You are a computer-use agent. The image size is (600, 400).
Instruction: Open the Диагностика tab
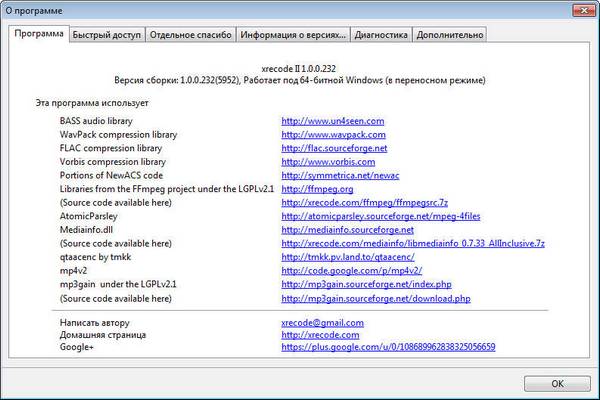381,35
